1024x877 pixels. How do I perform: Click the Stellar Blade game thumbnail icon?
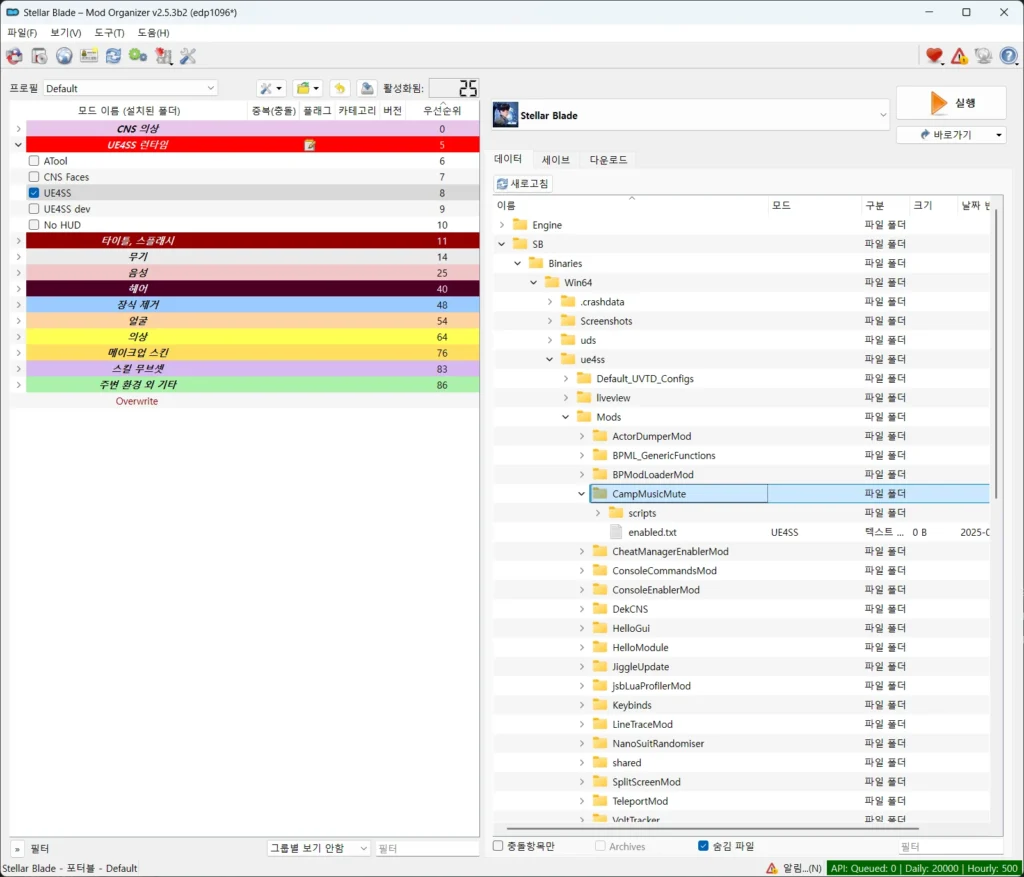[x=505, y=115]
